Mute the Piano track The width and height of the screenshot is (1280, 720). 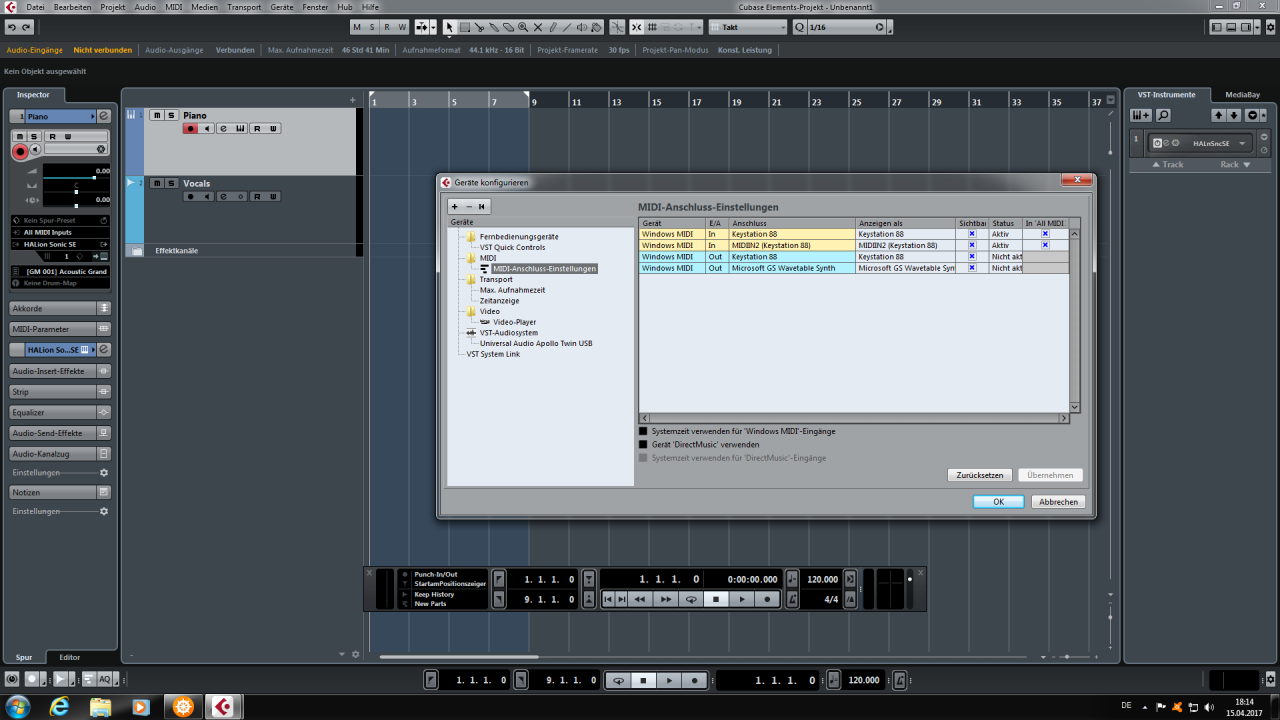[x=157, y=115]
